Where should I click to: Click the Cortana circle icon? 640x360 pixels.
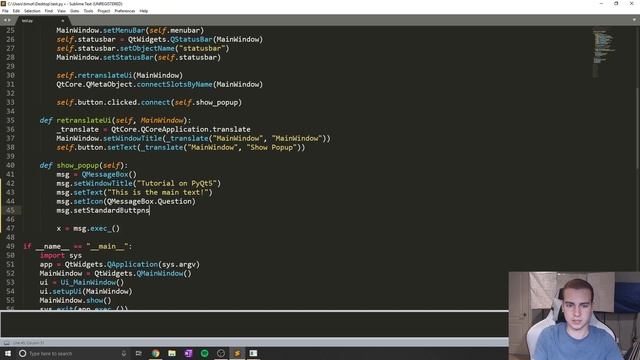[22, 353]
